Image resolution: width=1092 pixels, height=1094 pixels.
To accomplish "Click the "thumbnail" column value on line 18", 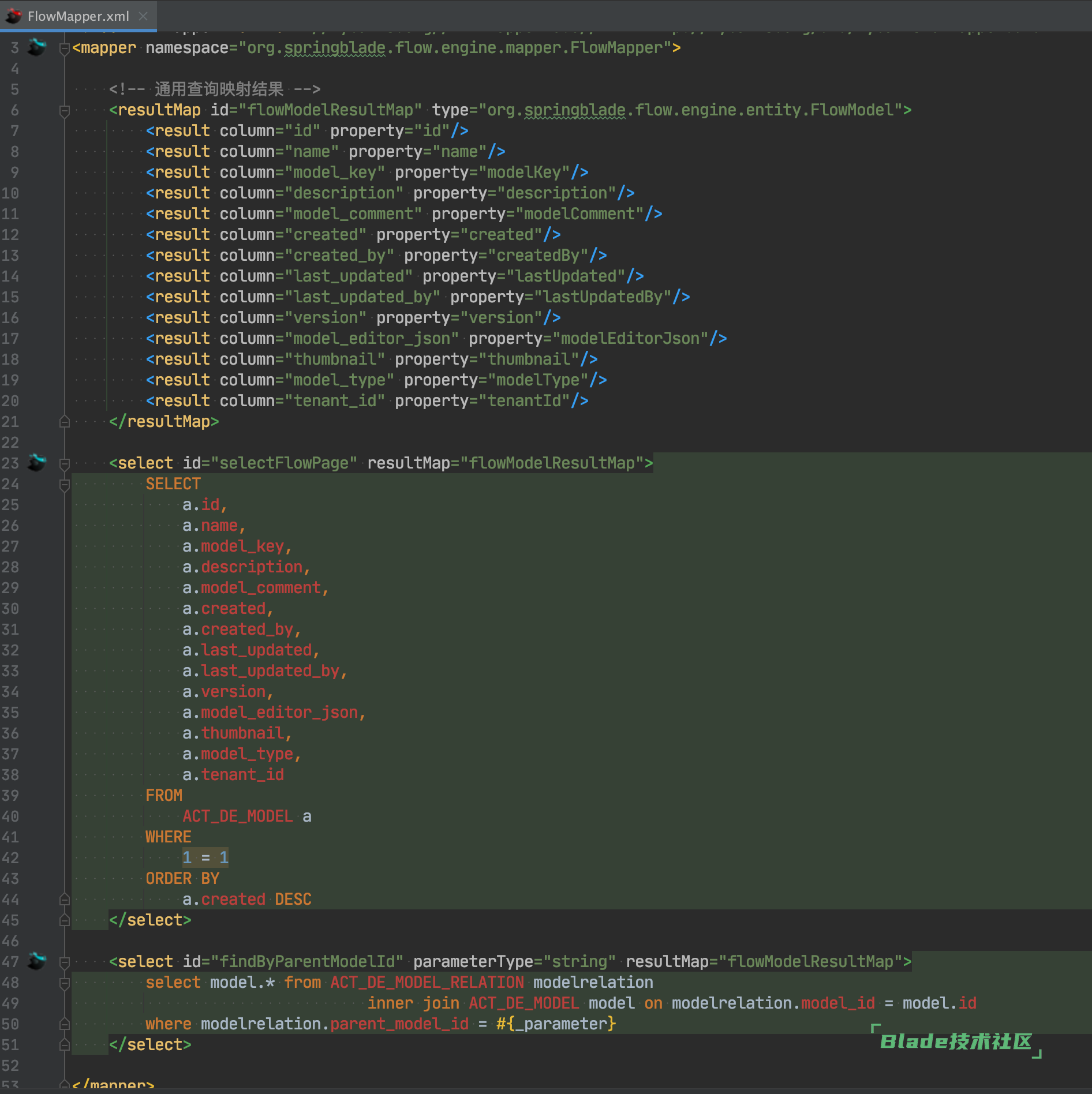I will pyautogui.click(x=335, y=359).
